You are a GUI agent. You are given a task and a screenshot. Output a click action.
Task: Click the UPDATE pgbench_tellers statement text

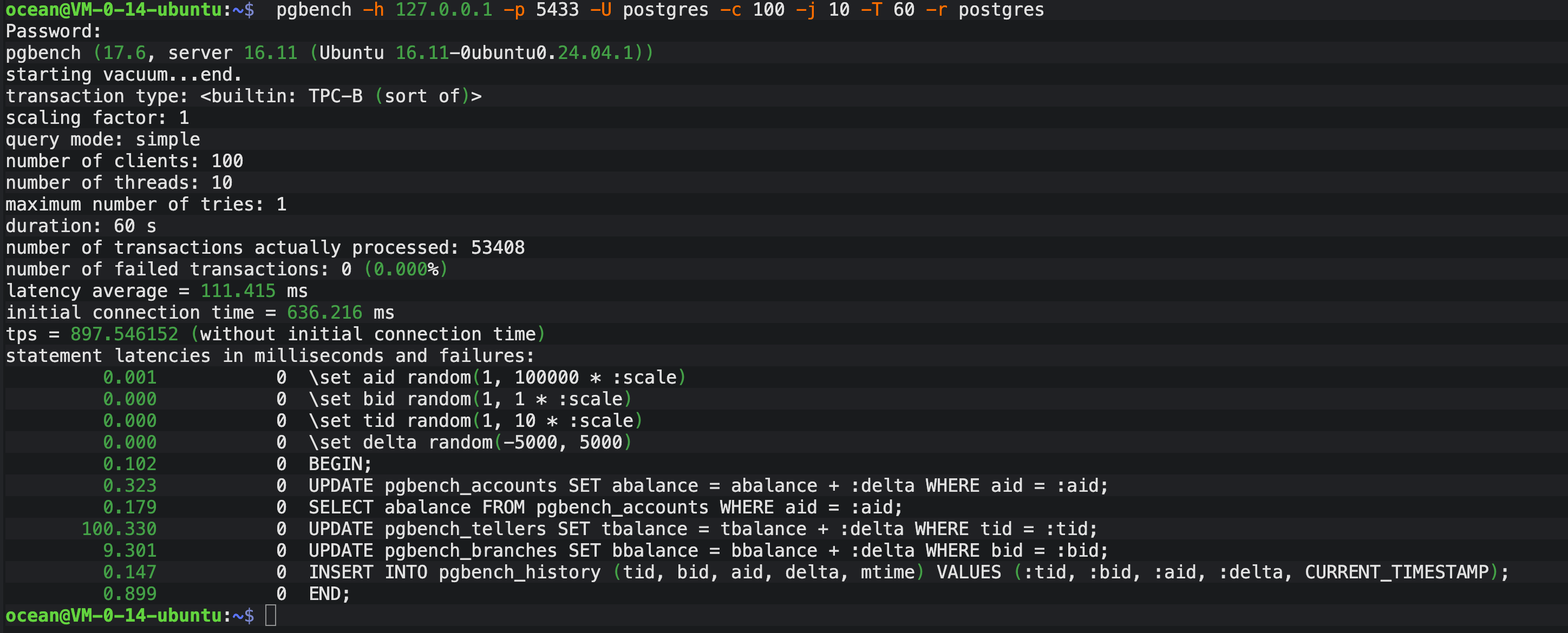[702, 529]
